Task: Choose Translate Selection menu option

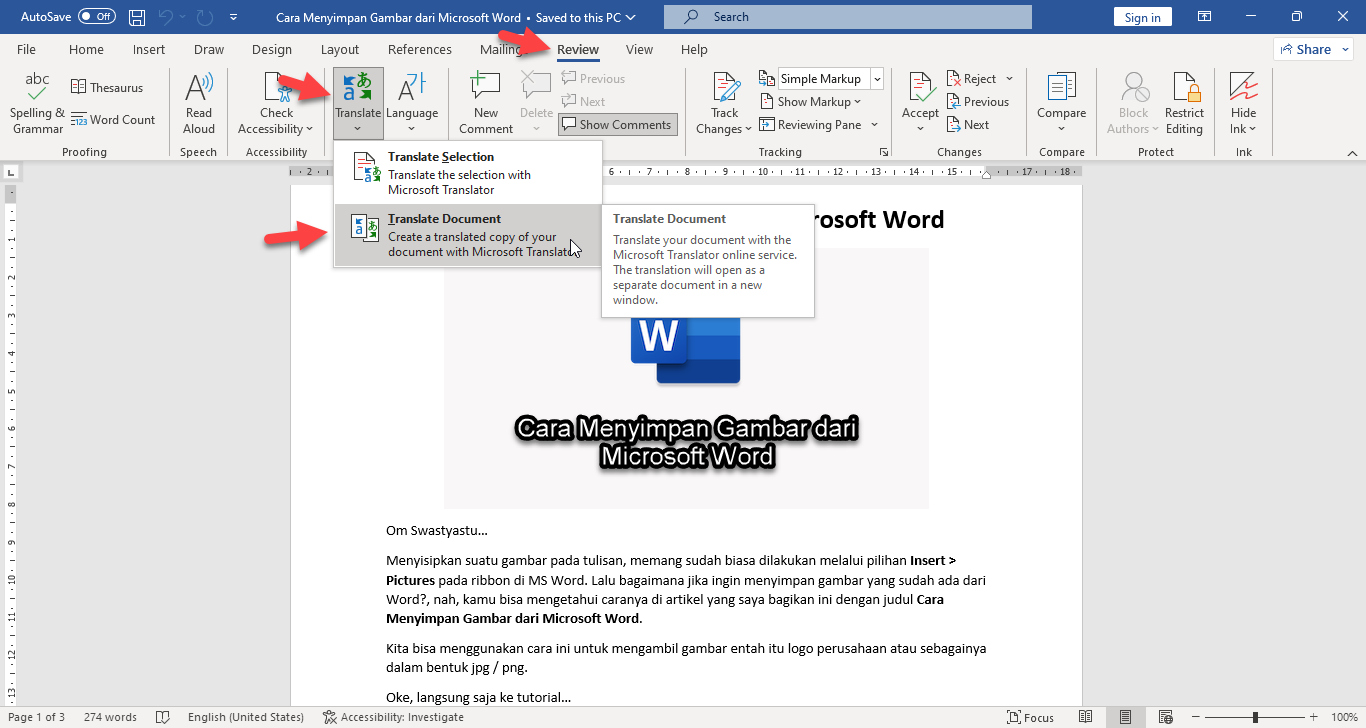Action: click(468, 173)
